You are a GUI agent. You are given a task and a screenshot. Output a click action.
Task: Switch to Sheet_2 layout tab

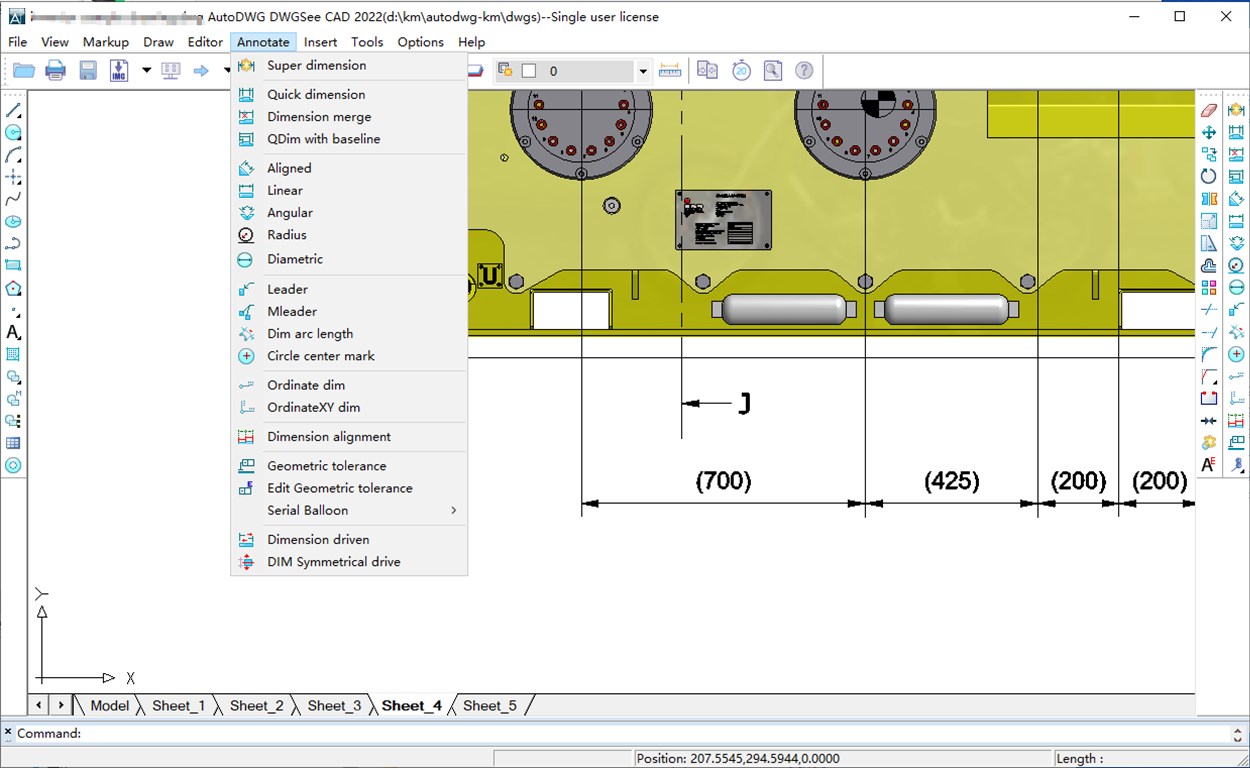click(256, 706)
